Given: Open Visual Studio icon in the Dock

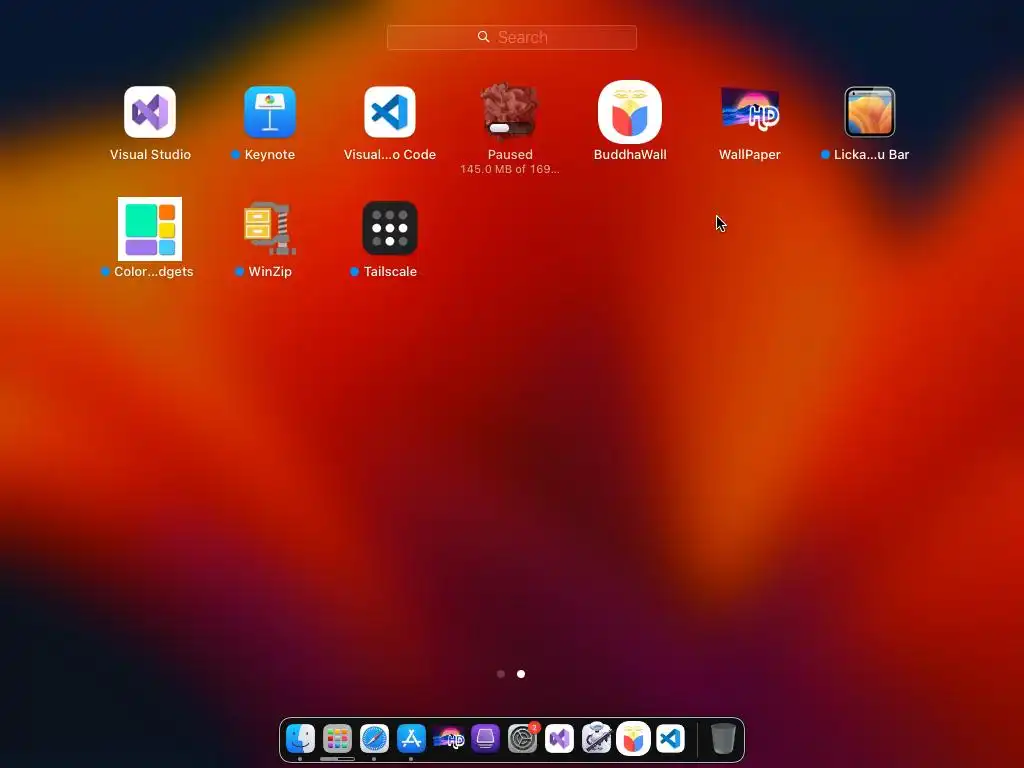Looking at the screenshot, I should [560, 739].
